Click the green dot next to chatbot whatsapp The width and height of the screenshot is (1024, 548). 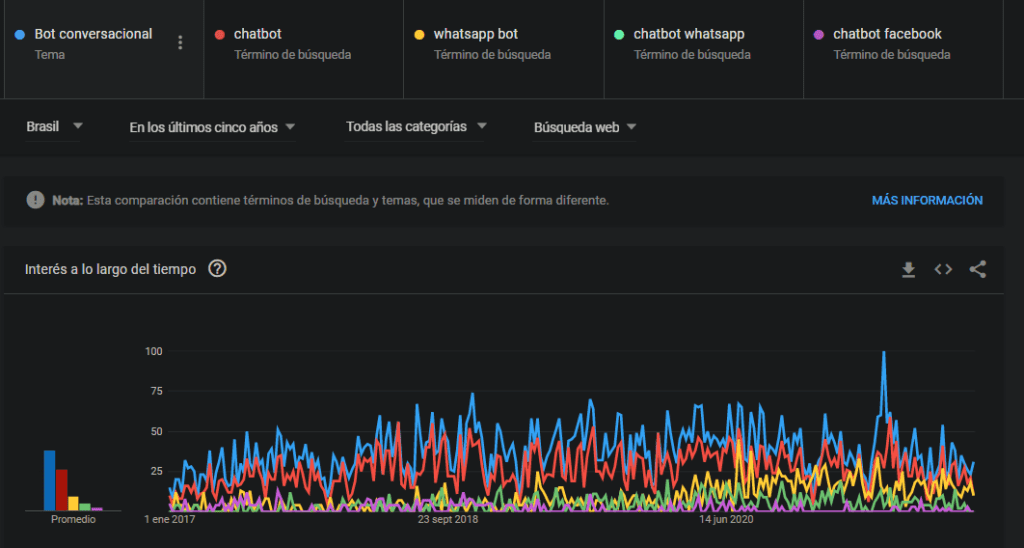pos(619,35)
